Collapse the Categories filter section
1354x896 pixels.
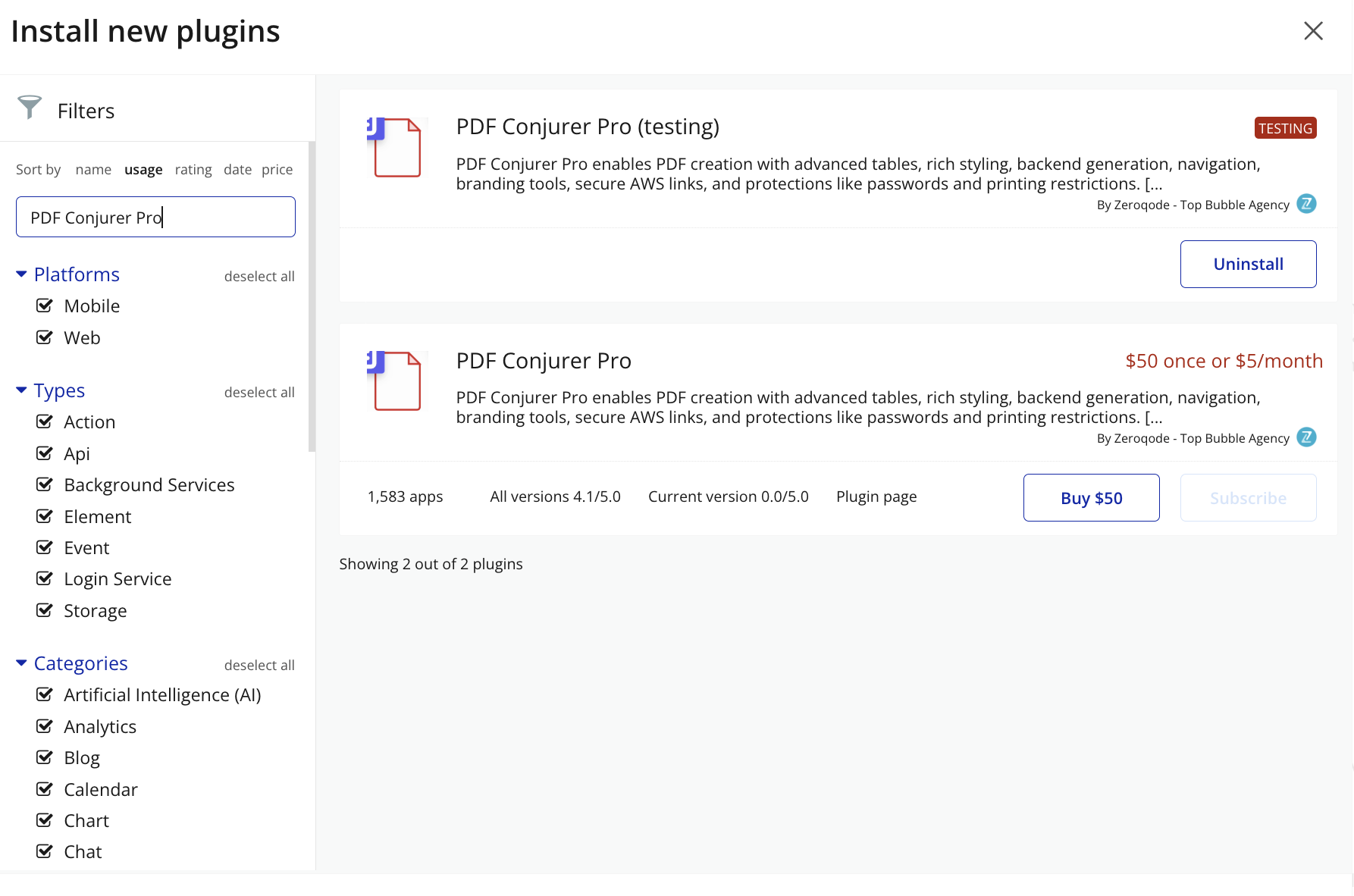[21, 663]
